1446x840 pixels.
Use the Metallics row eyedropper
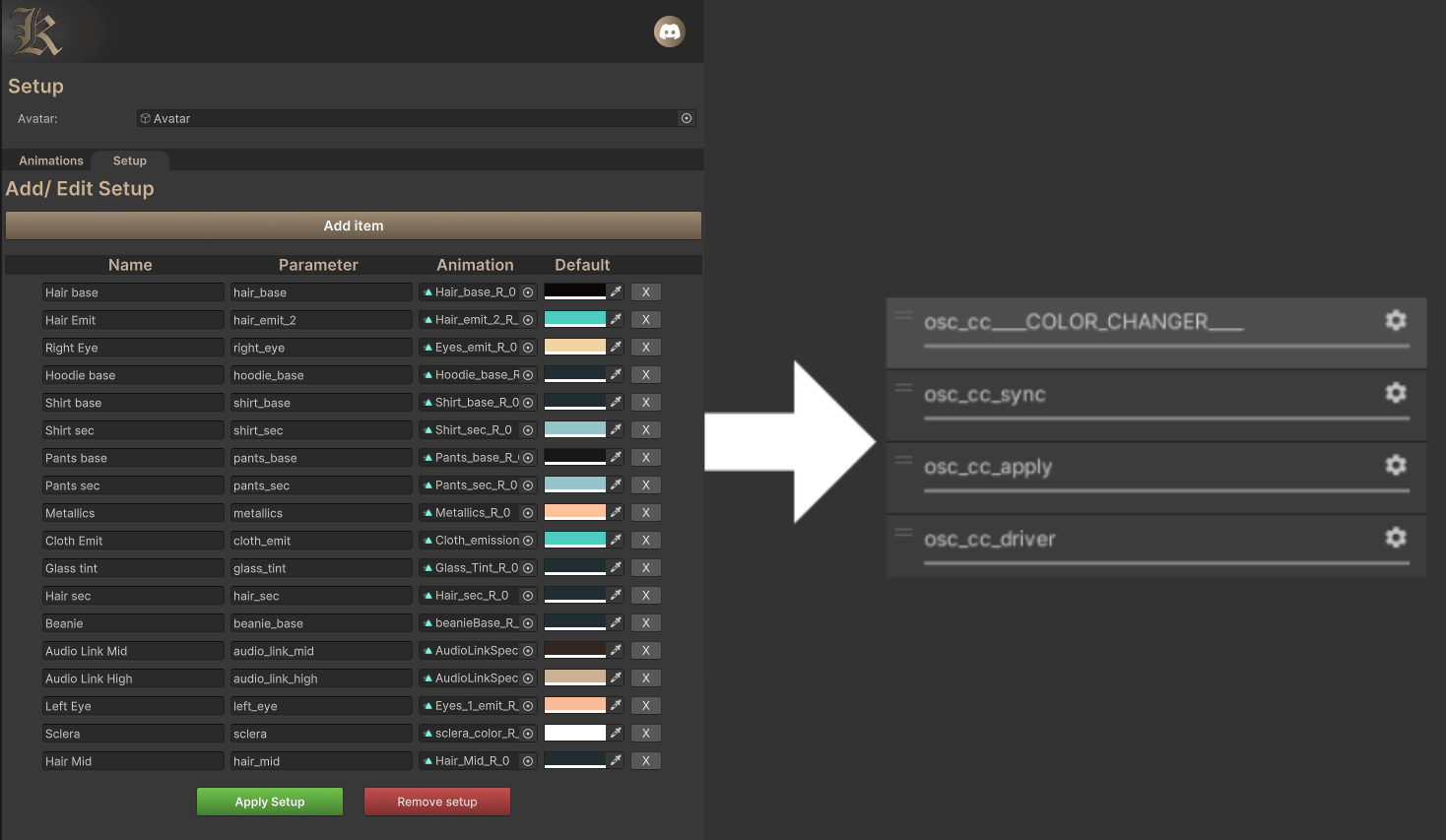click(616, 512)
